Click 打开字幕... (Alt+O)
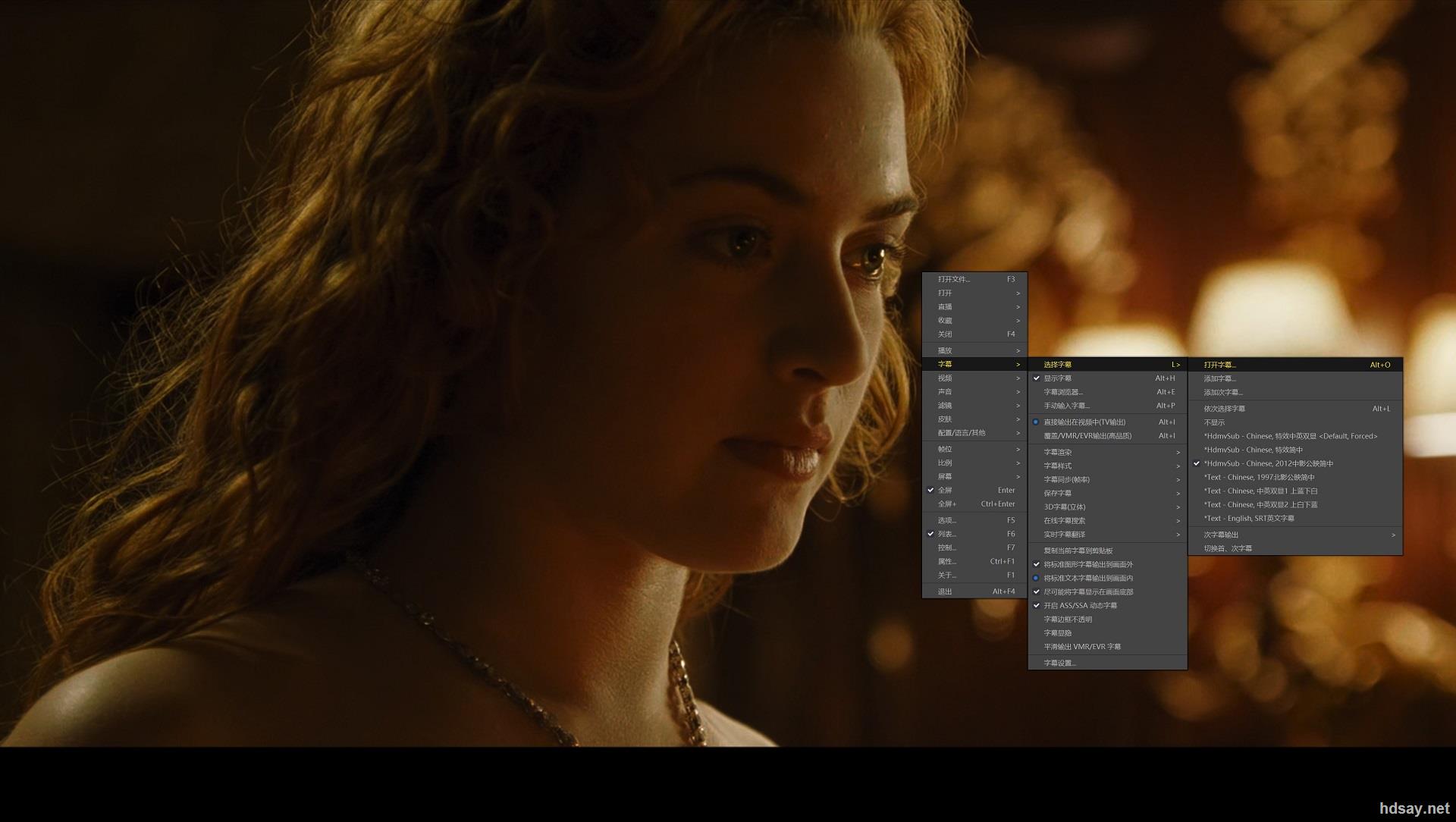Viewport: 1456px width, 822px height. click(1295, 365)
